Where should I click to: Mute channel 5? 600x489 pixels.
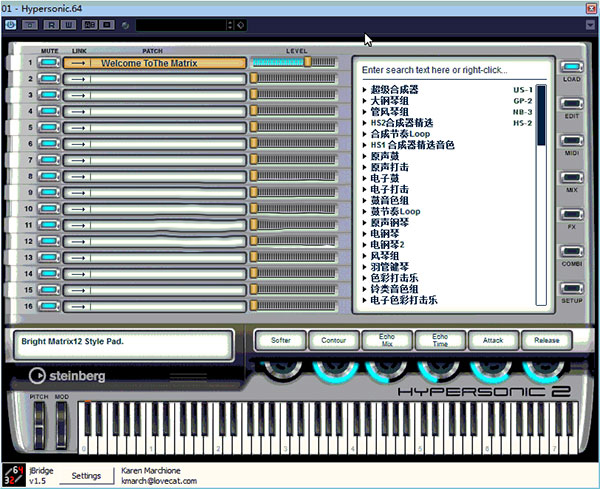pyautogui.click(x=49, y=127)
